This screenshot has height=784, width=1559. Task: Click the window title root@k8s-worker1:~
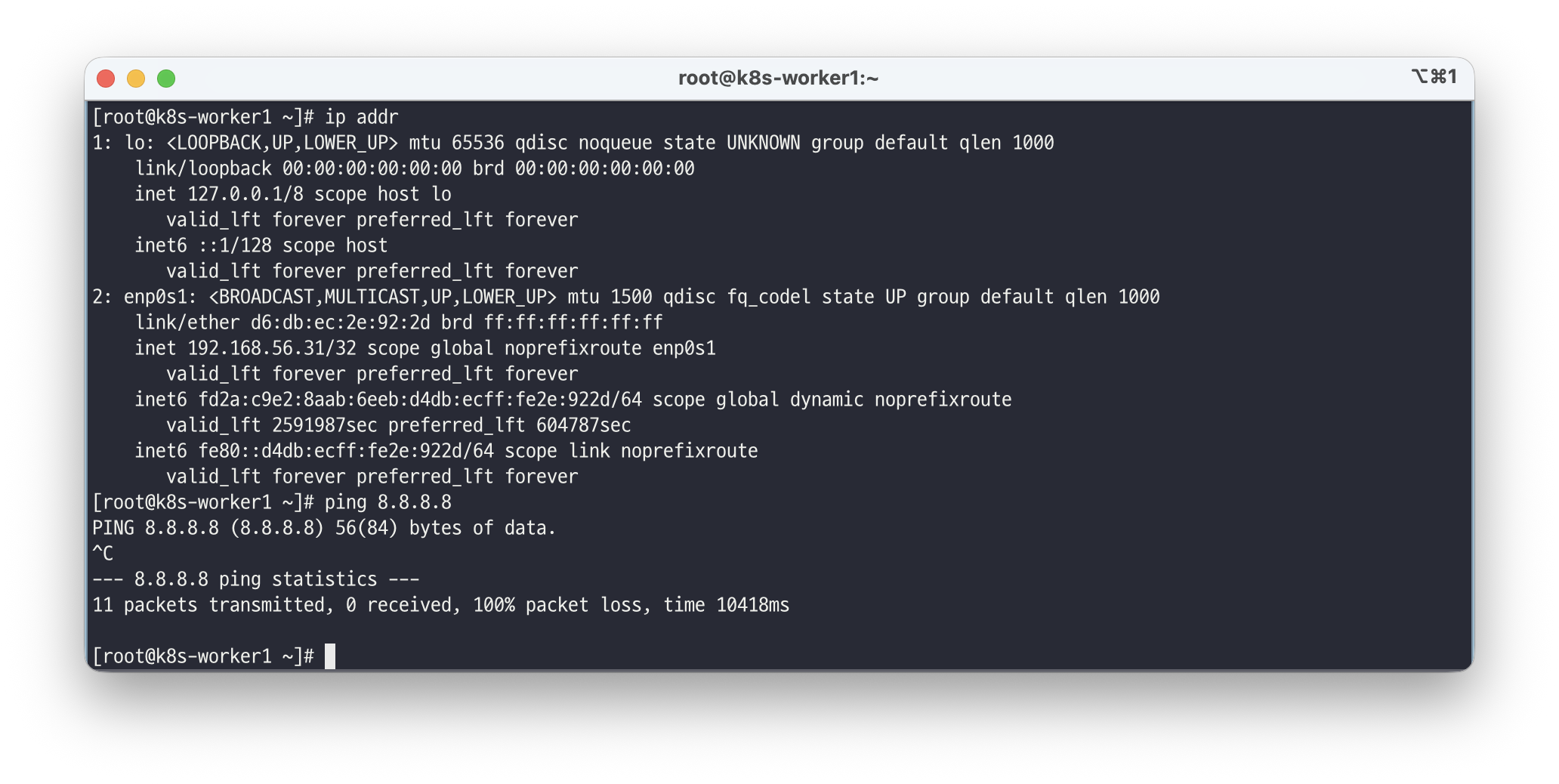click(778, 79)
